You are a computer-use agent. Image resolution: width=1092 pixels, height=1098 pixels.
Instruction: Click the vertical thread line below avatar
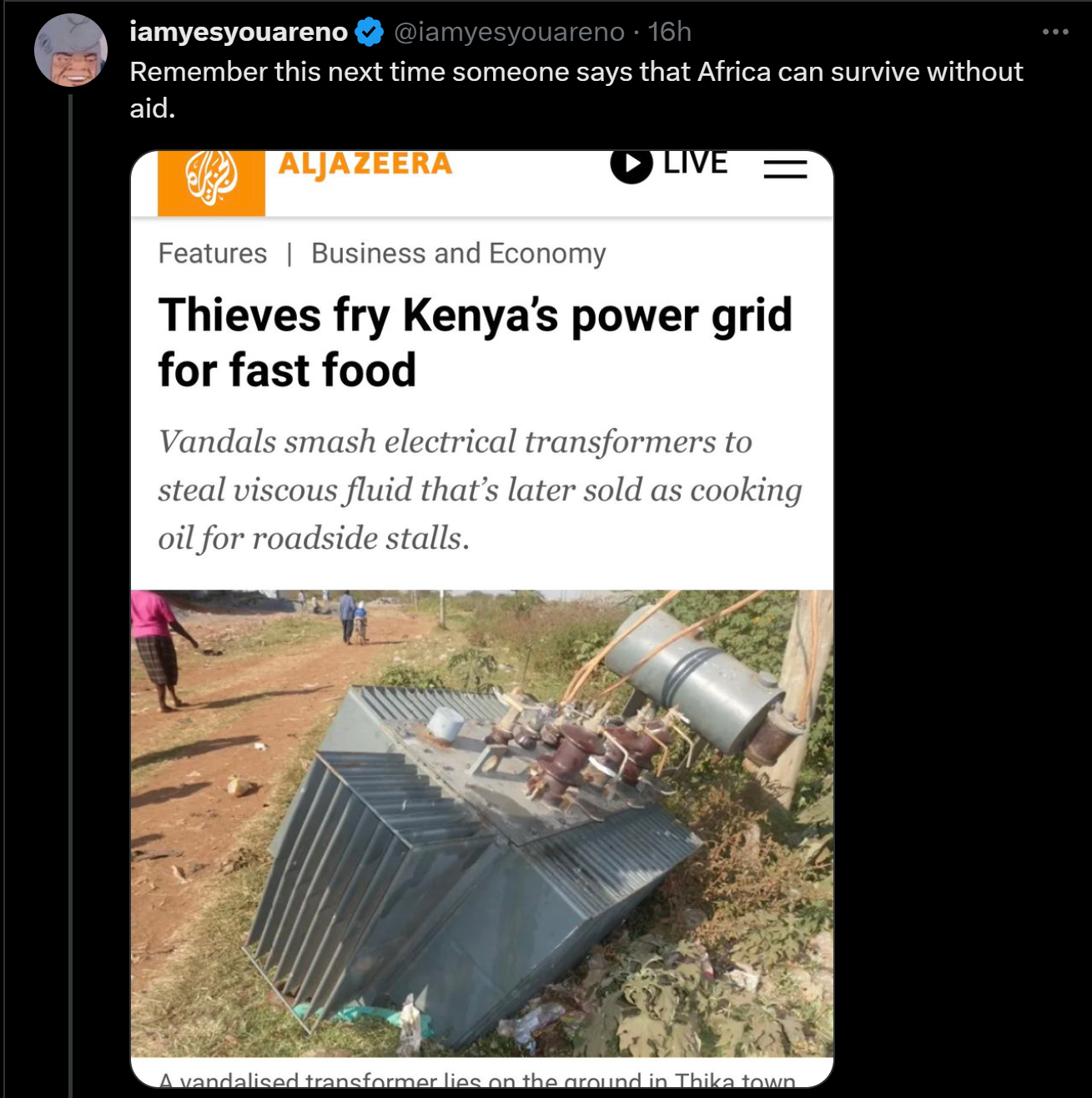point(71,584)
